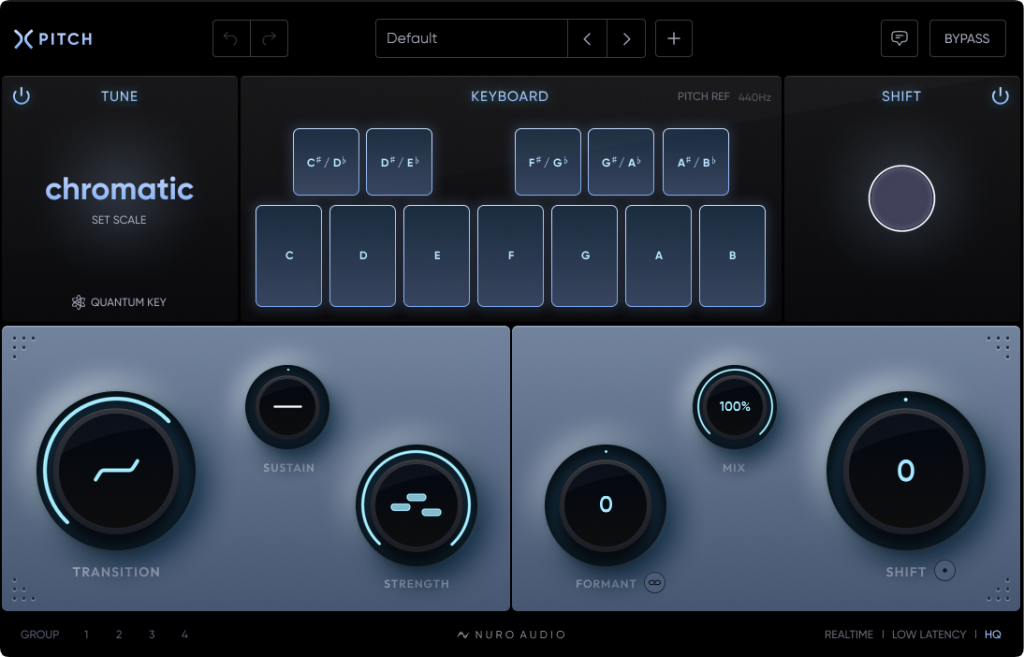Switch to REALTIME mode
Image resolution: width=1024 pixels, height=657 pixels.
[848, 634]
